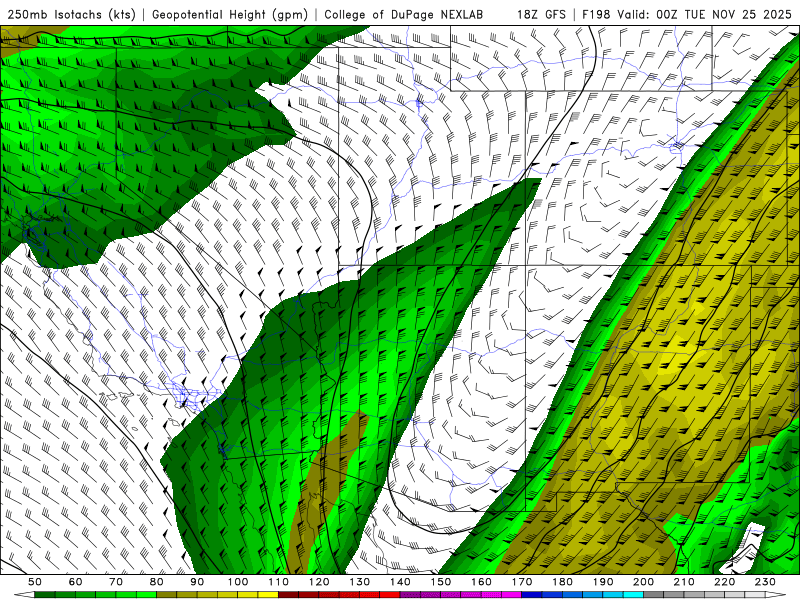The height and width of the screenshot is (600, 800).
Task: Click the legend value '230'
Action: click(765, 582)
